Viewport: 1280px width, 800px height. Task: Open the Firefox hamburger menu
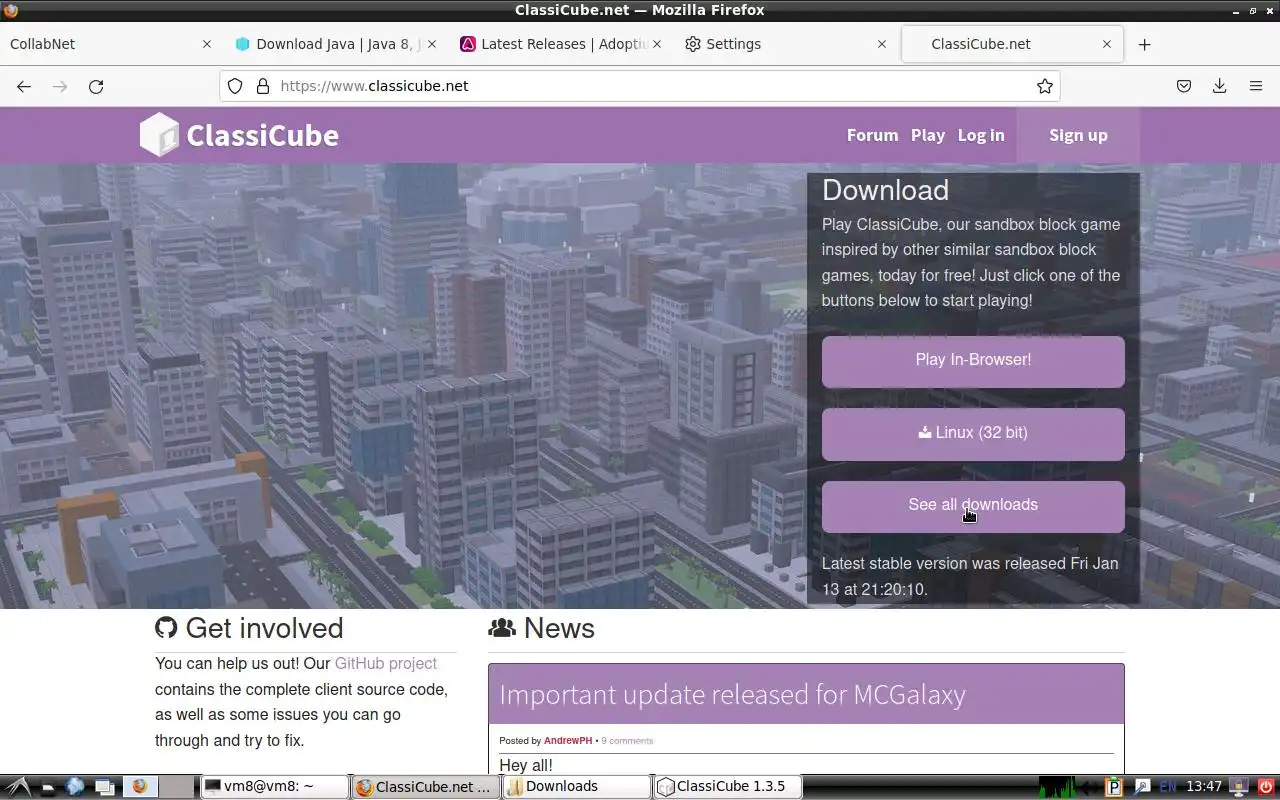[x=1256, y=86]
